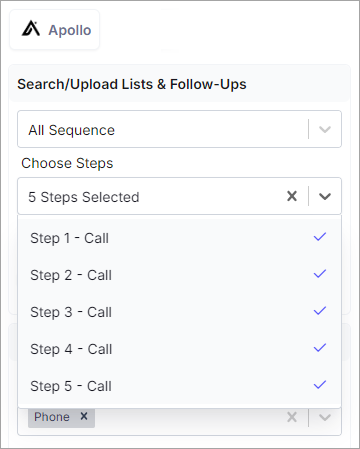
Task: Remove the Phone tag with its X icon
Action: (84, 416)
